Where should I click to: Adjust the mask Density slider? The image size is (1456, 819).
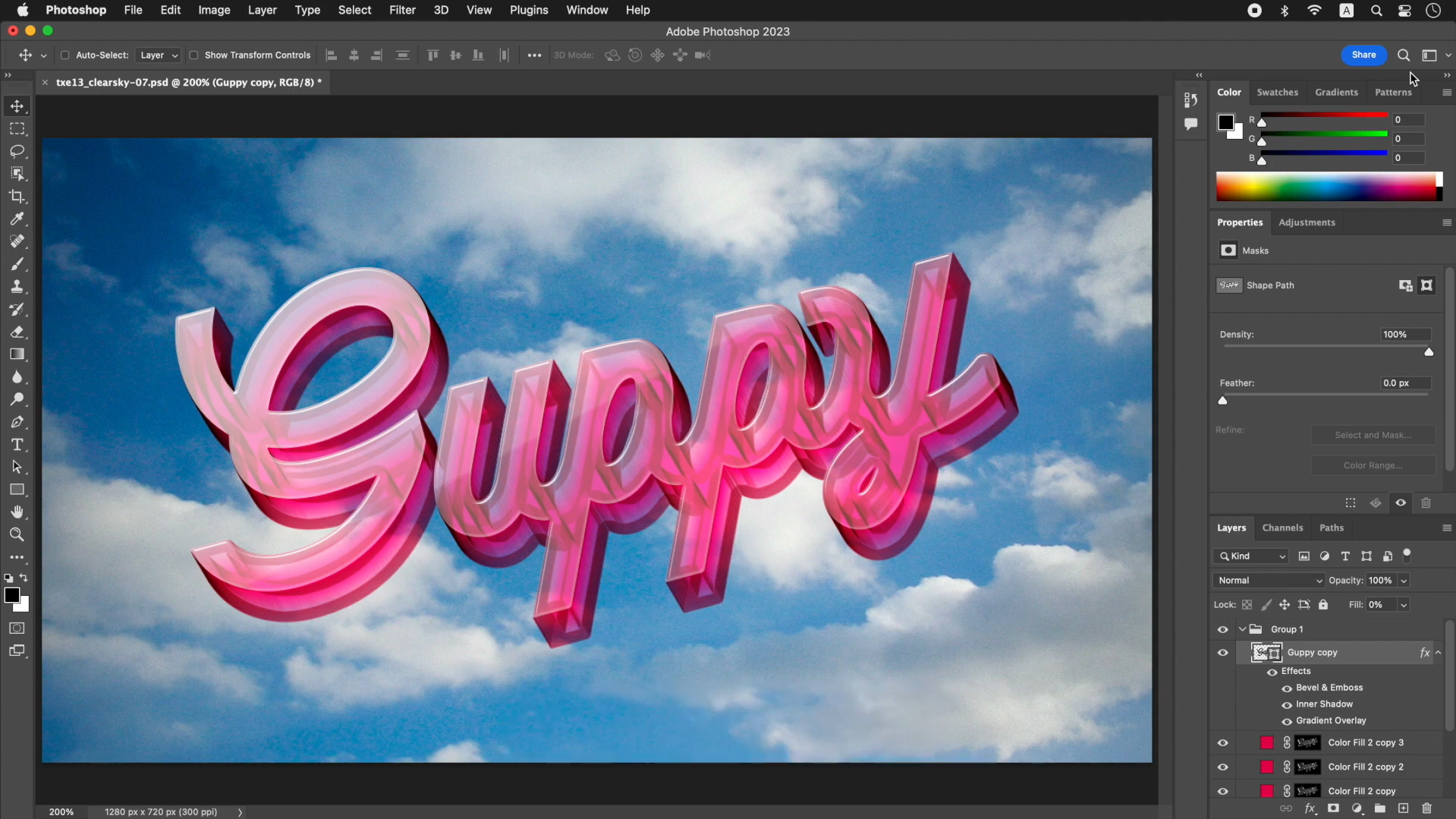pyautogui.click(x=1429, y=352)
